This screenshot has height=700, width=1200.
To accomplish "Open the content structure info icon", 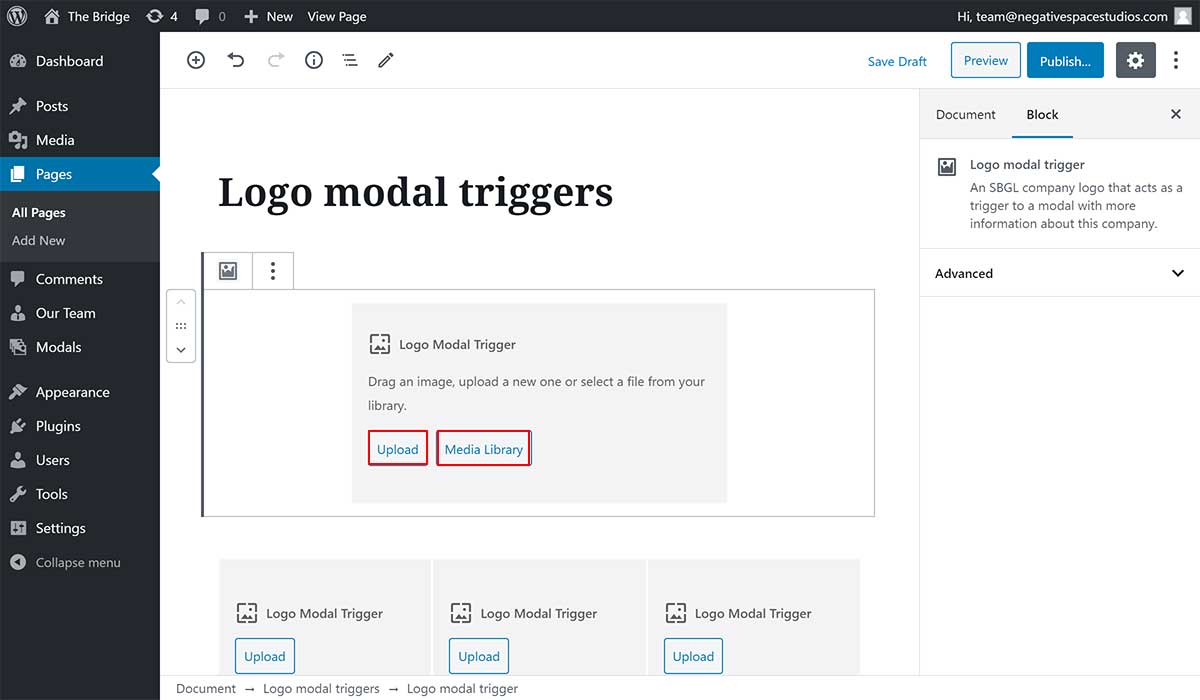I will (x=314, y=60).
